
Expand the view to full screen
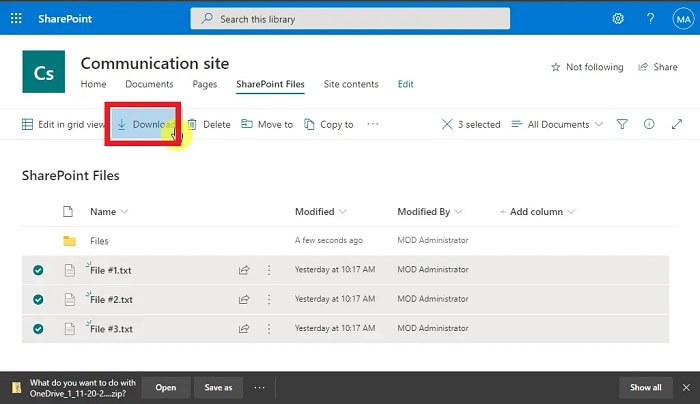click(676, 124)
